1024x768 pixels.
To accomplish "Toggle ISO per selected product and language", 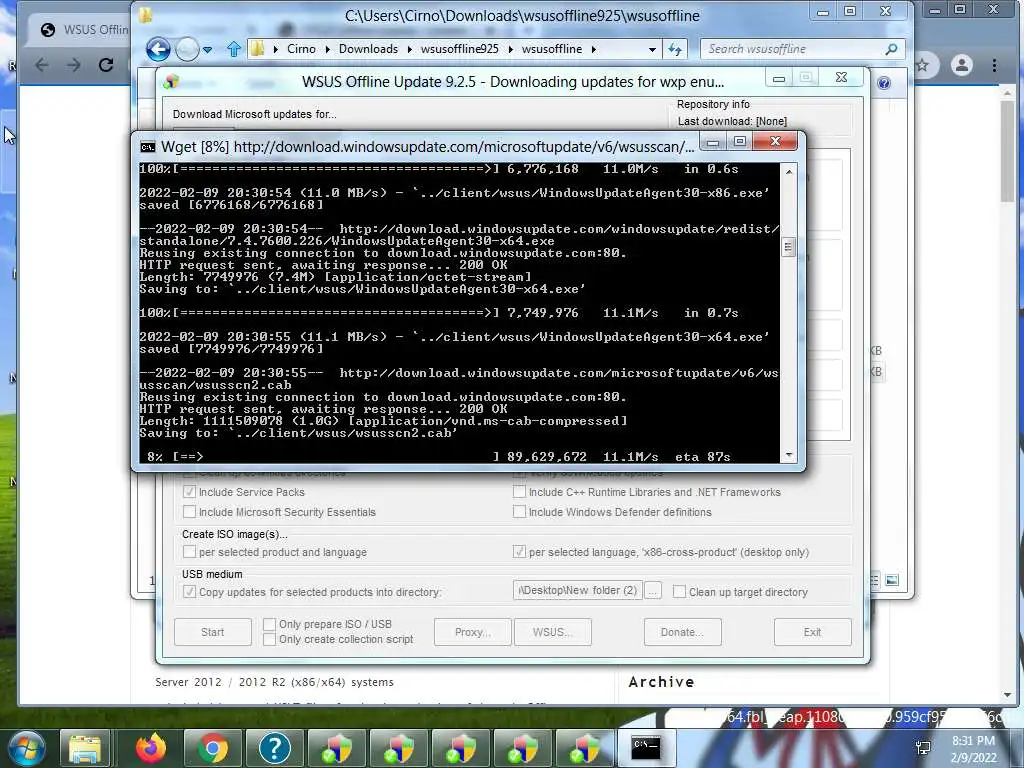I will pos(189,552).
